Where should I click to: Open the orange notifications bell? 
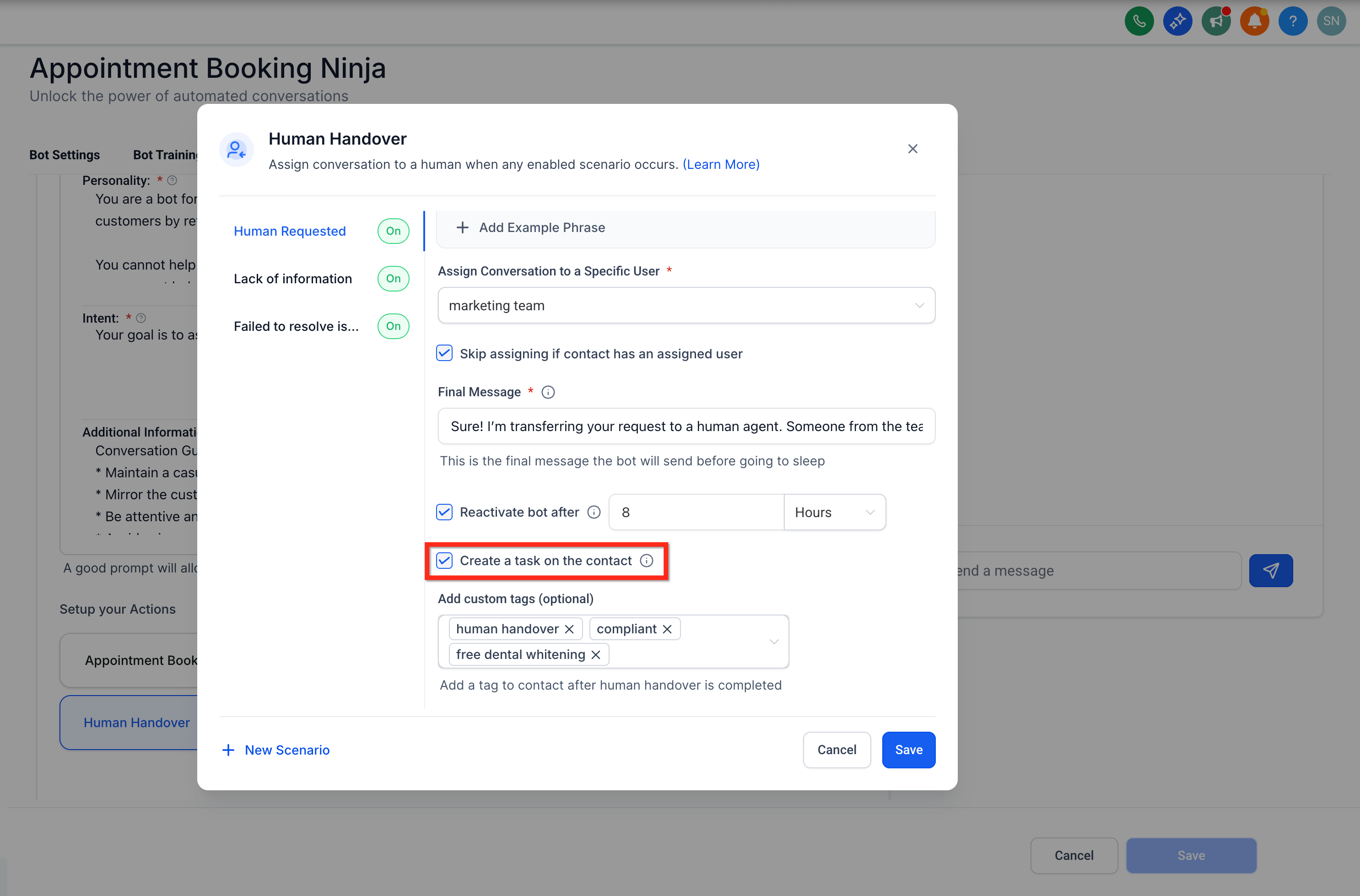coord(1254,22)
